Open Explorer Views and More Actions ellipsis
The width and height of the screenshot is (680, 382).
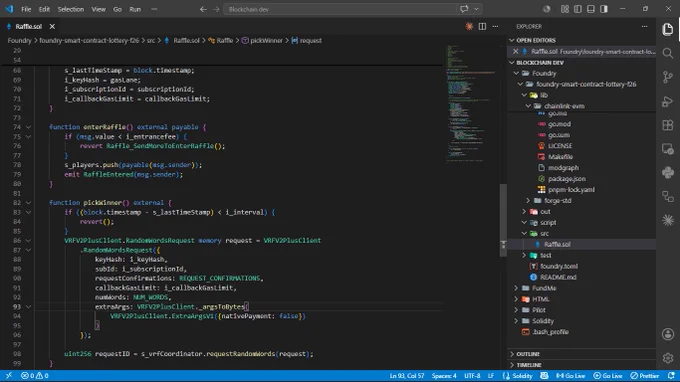[644, 26]
